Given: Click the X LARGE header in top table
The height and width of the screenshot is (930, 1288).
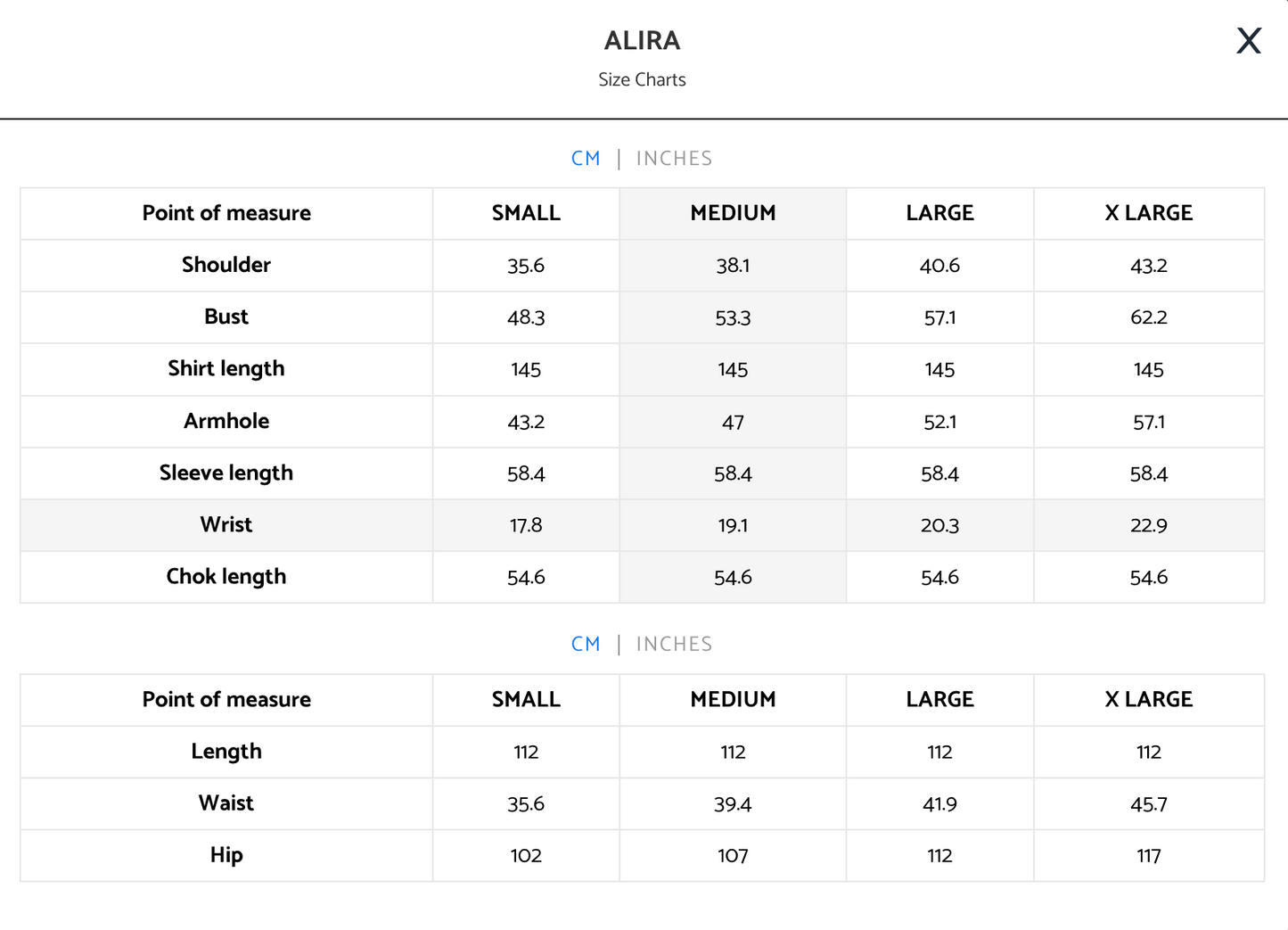Looking at the screenshot, I should tap(1149, 213).
